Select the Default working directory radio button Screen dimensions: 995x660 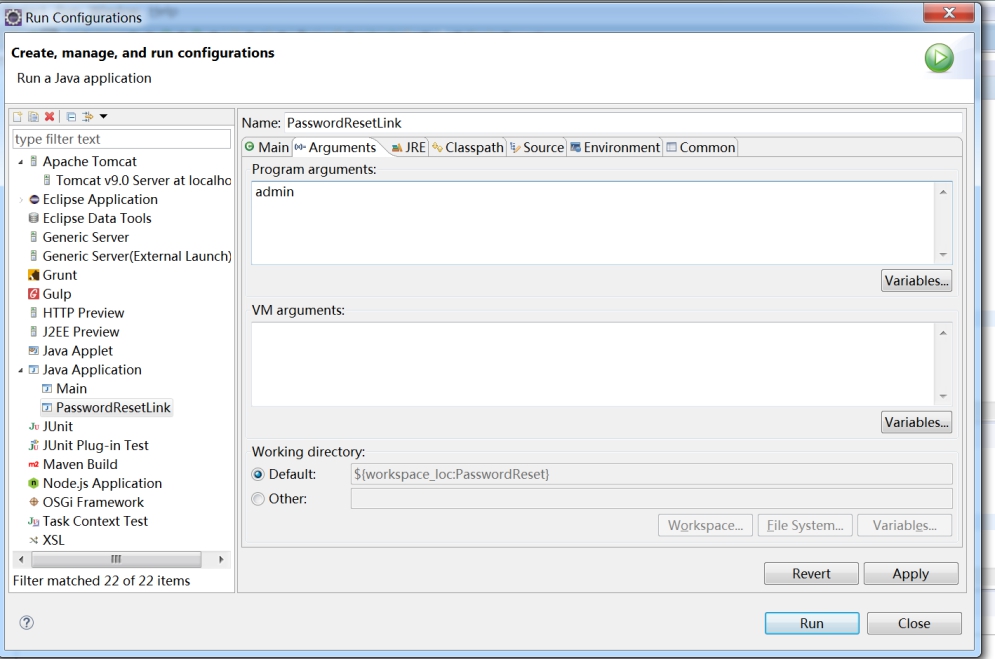coord(258,474)
